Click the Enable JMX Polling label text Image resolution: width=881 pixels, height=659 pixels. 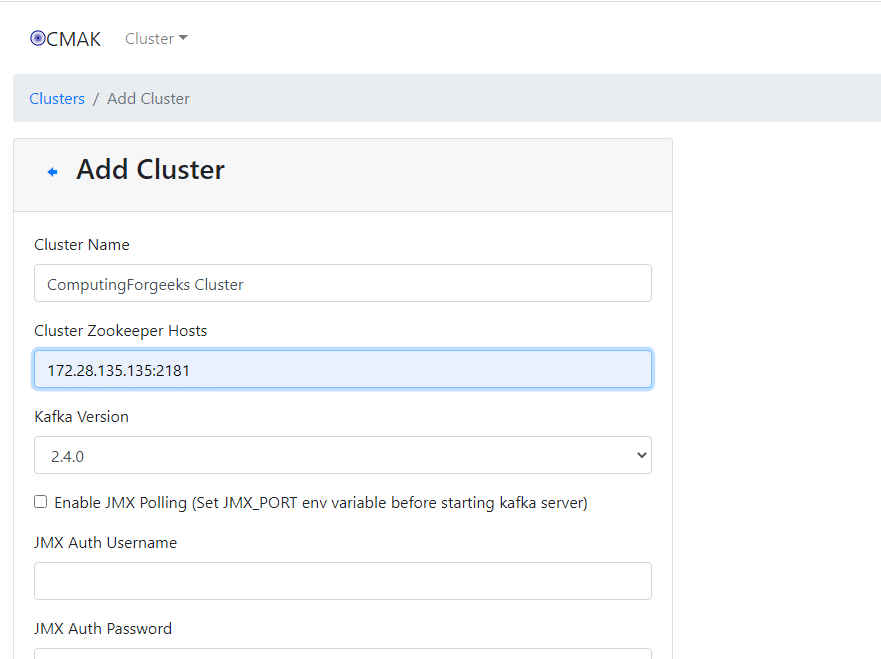point(321,503)
